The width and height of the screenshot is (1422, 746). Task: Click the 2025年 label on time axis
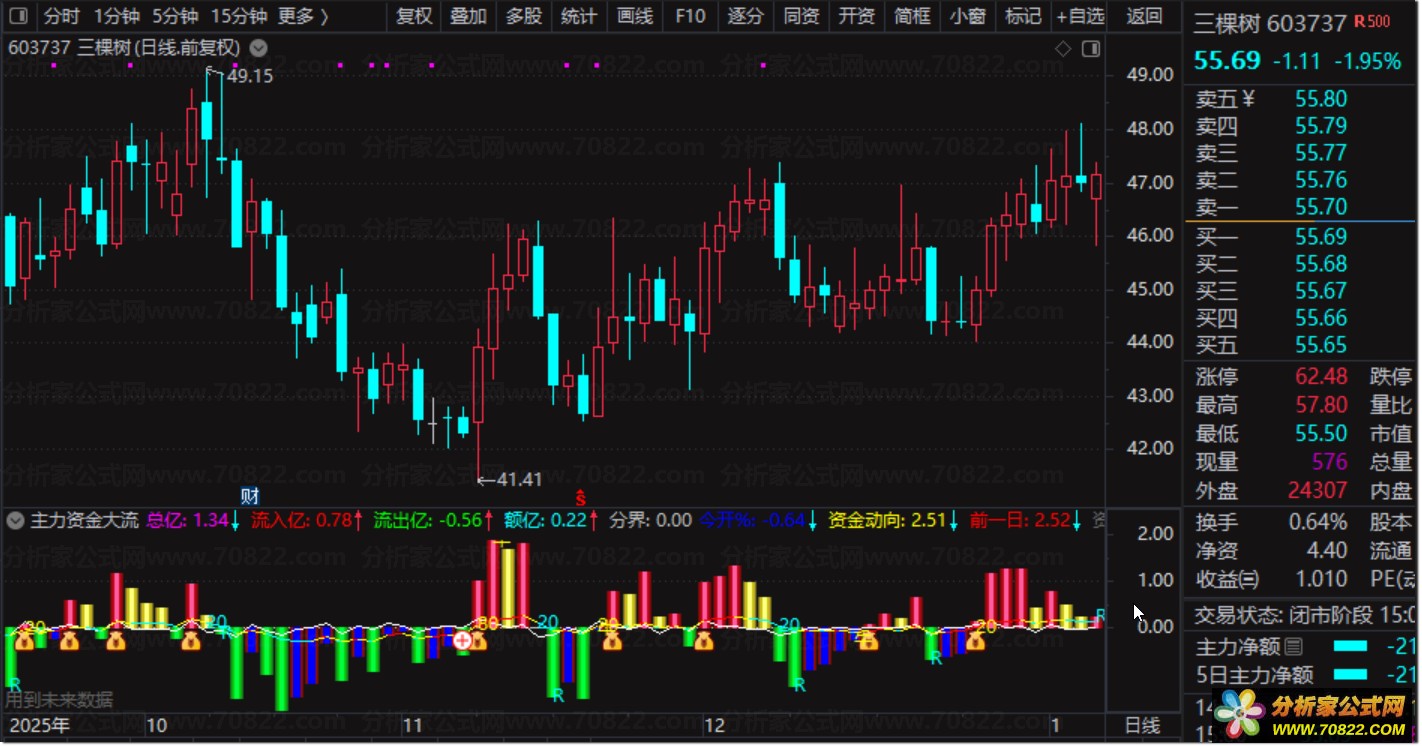click(39, 726)
